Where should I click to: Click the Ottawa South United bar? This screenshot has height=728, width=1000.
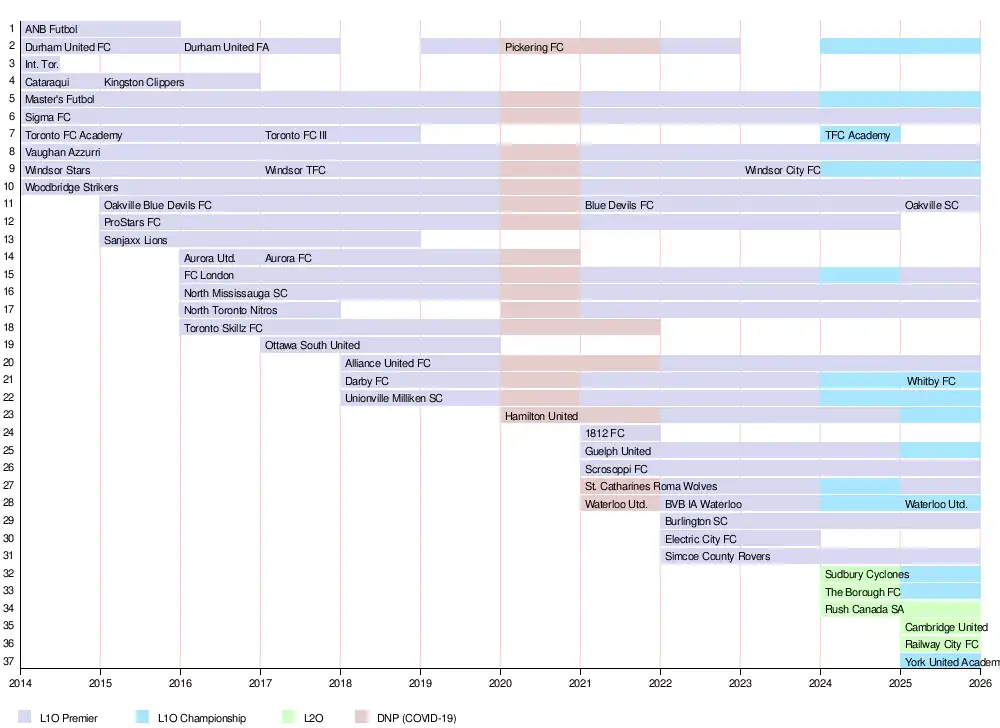coord(380,345)
